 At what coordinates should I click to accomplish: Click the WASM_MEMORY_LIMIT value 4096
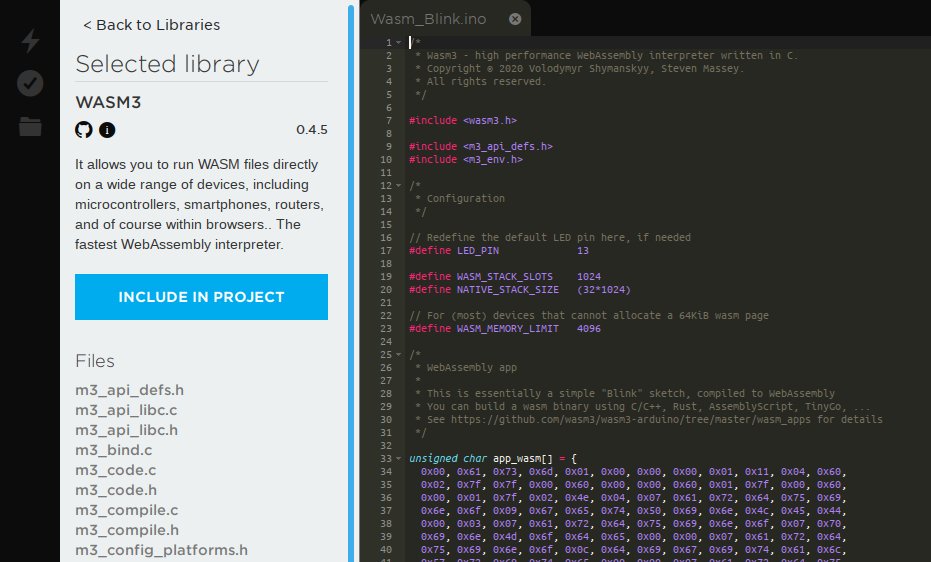tap(589, 329)
